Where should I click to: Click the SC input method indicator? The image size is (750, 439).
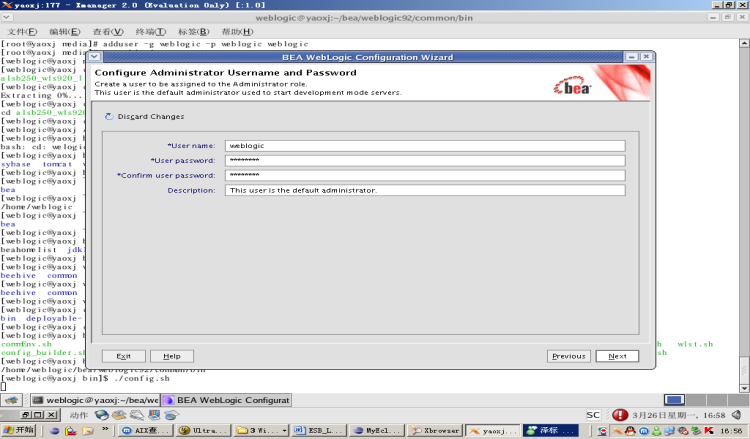click(x=593, y=415)
